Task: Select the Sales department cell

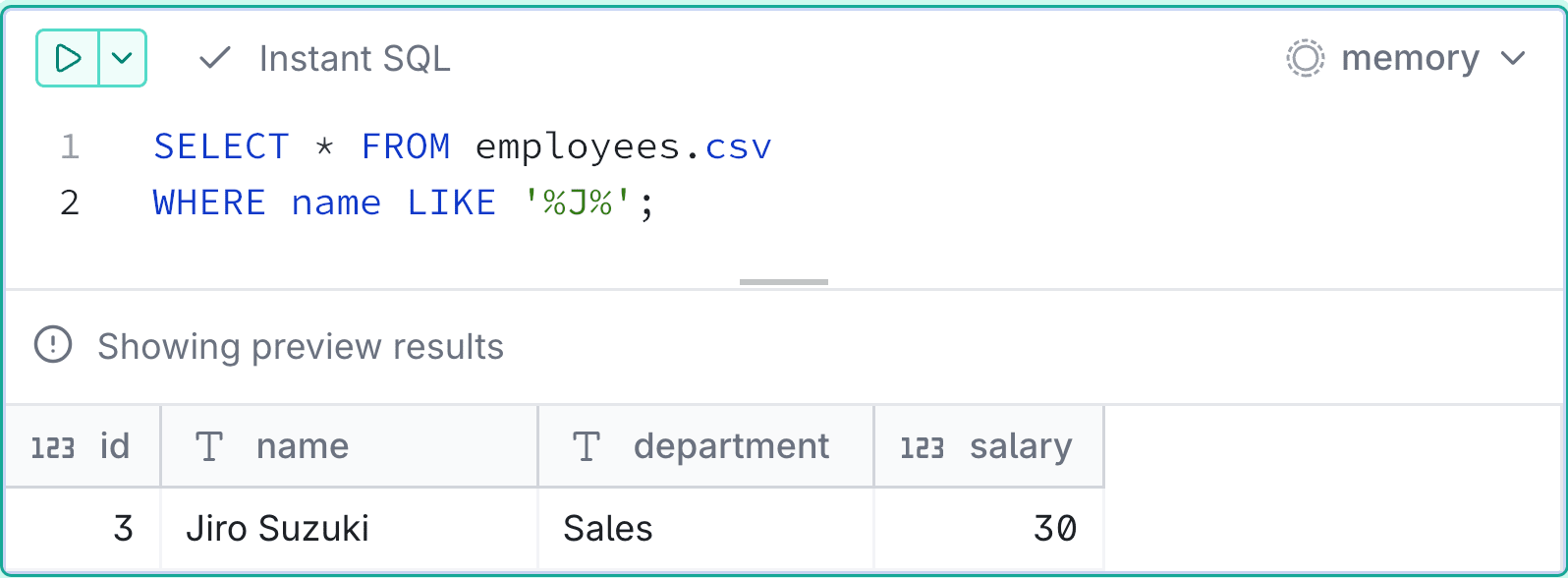Action: tap(608, 529)
